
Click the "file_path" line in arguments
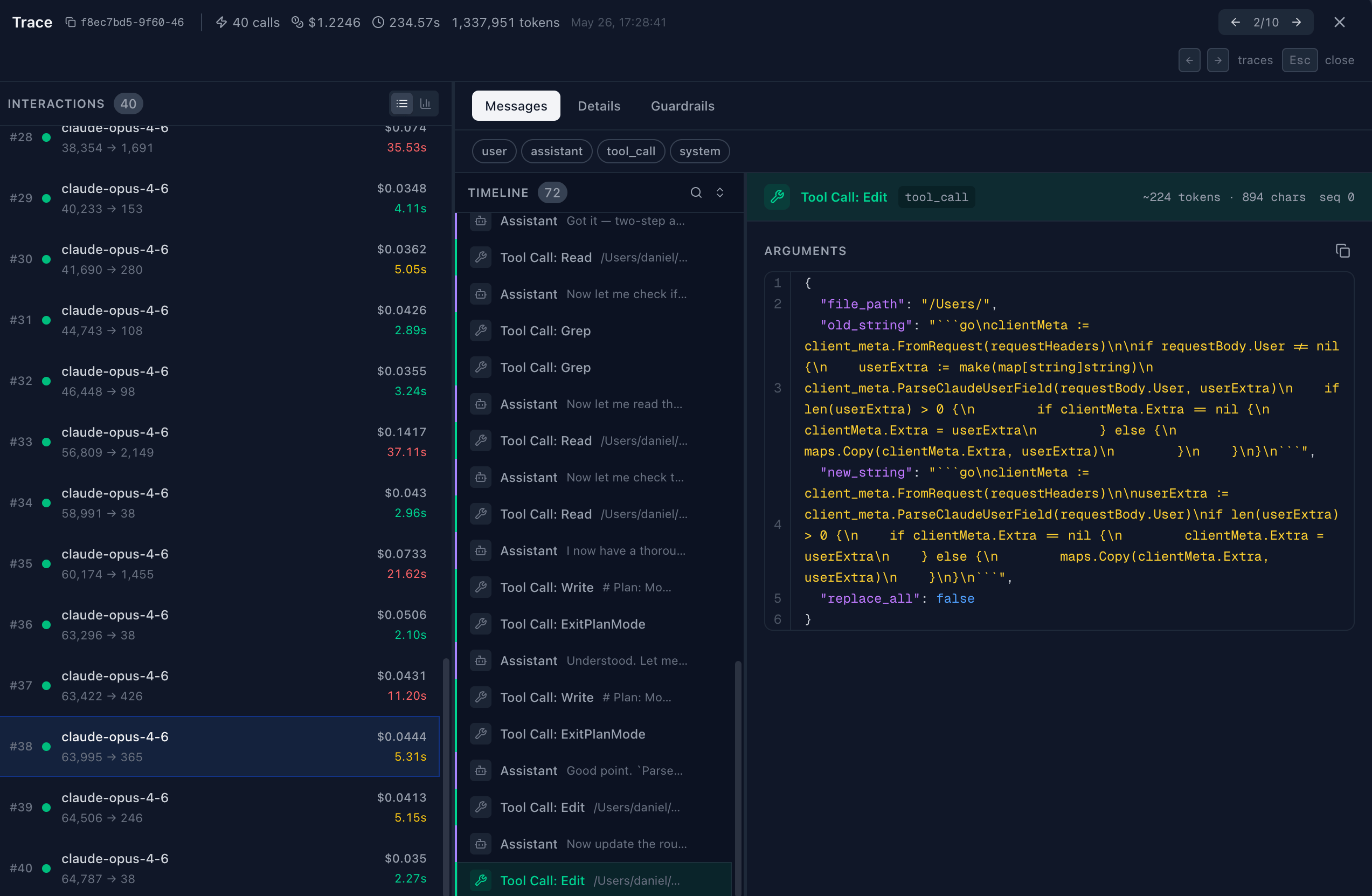pos(908,304)
